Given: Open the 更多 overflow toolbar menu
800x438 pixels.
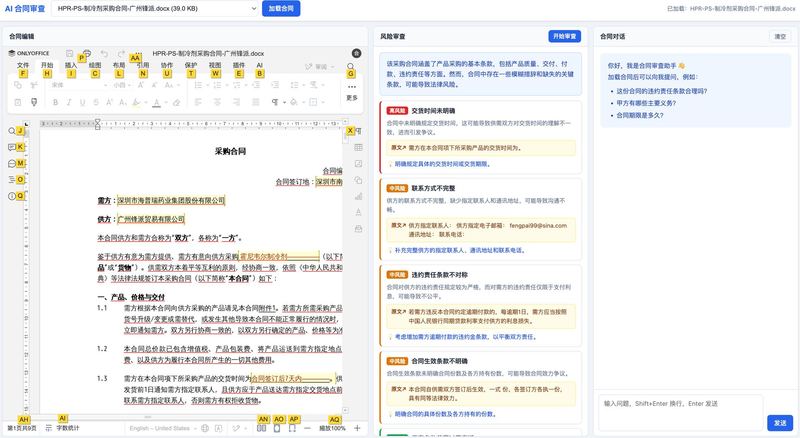Looking at the screenshot, I should tap(352, 91).
